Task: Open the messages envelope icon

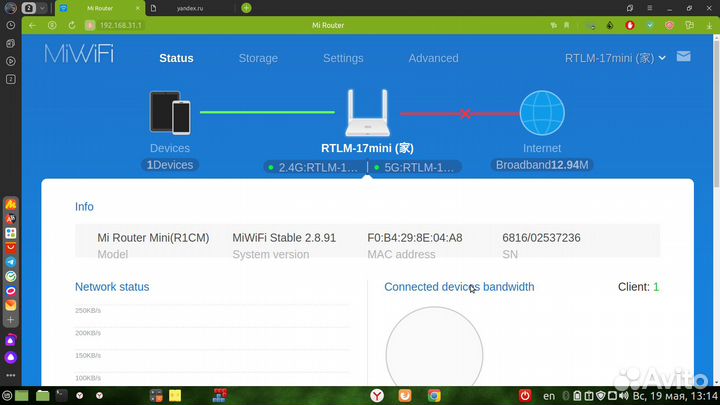Action: (683, 56)
